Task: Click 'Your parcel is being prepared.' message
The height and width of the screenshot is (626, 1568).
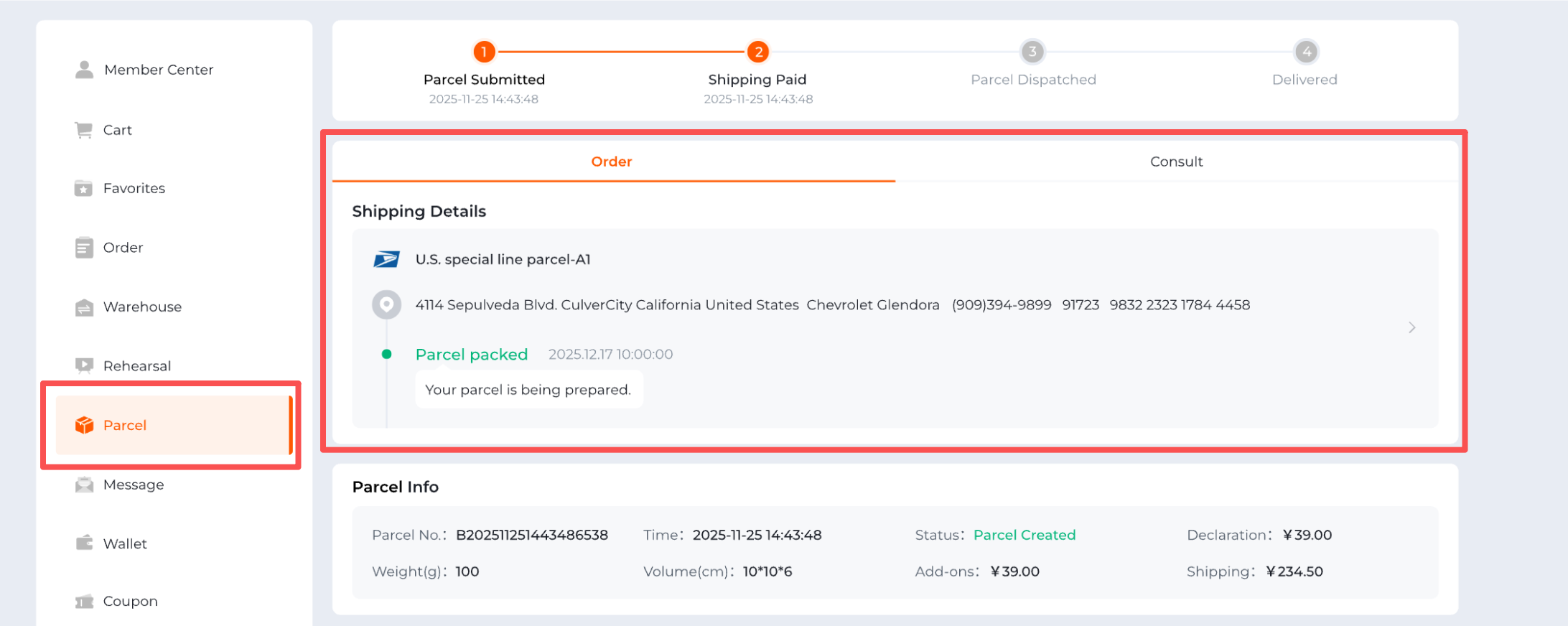Action: click(528, 390)
